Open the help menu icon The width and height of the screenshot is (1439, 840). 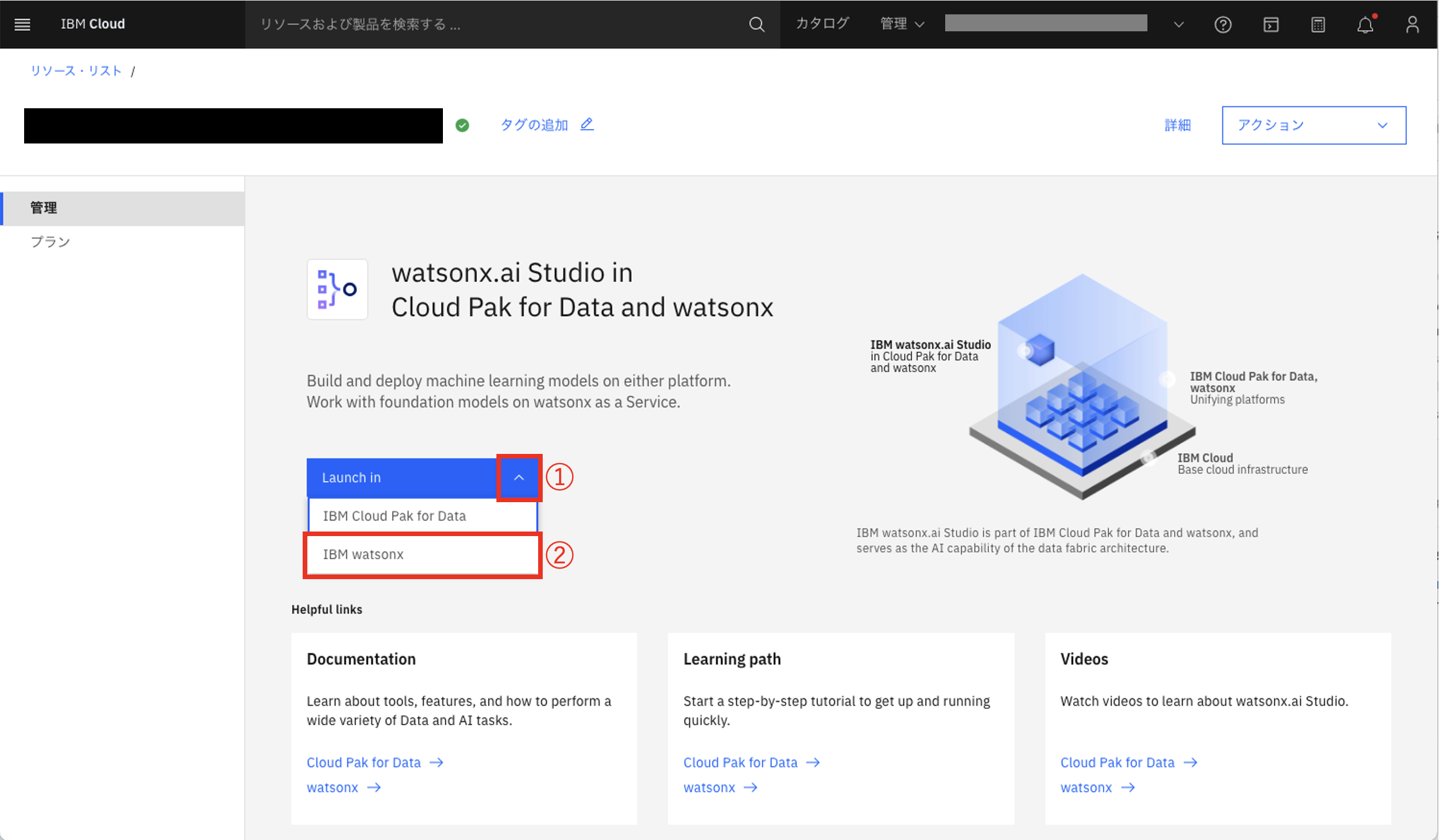coord(1223,24)
